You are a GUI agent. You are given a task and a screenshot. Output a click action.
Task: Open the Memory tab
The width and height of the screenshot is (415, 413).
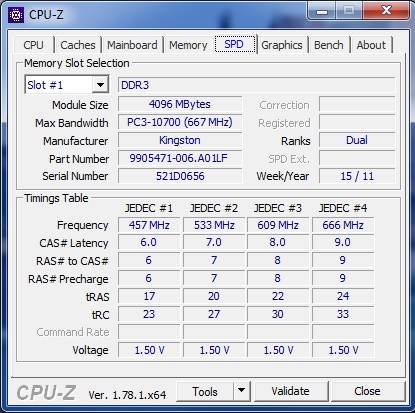(188, 45)
